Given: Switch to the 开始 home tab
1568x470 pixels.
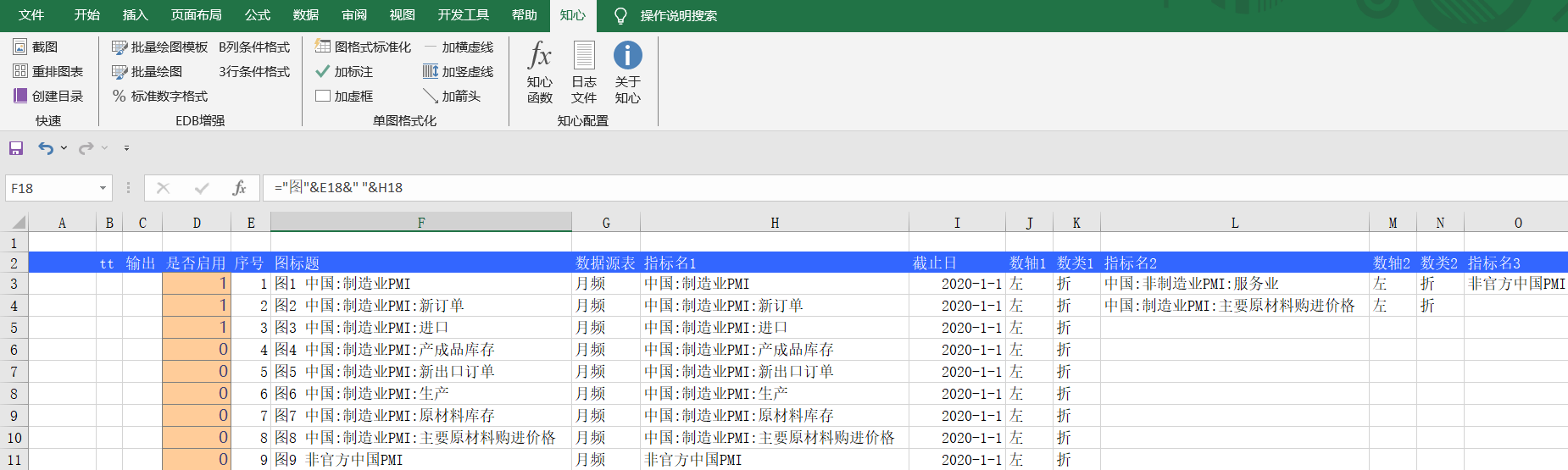Looking at the screenshot, I should (86, 15).
